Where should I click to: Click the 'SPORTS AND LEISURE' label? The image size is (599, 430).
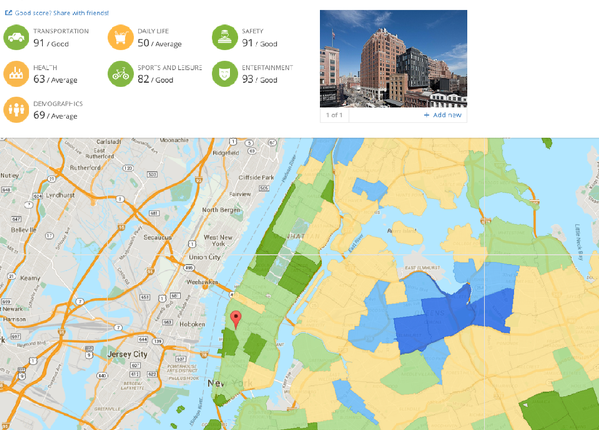click(x=170, y=67)
